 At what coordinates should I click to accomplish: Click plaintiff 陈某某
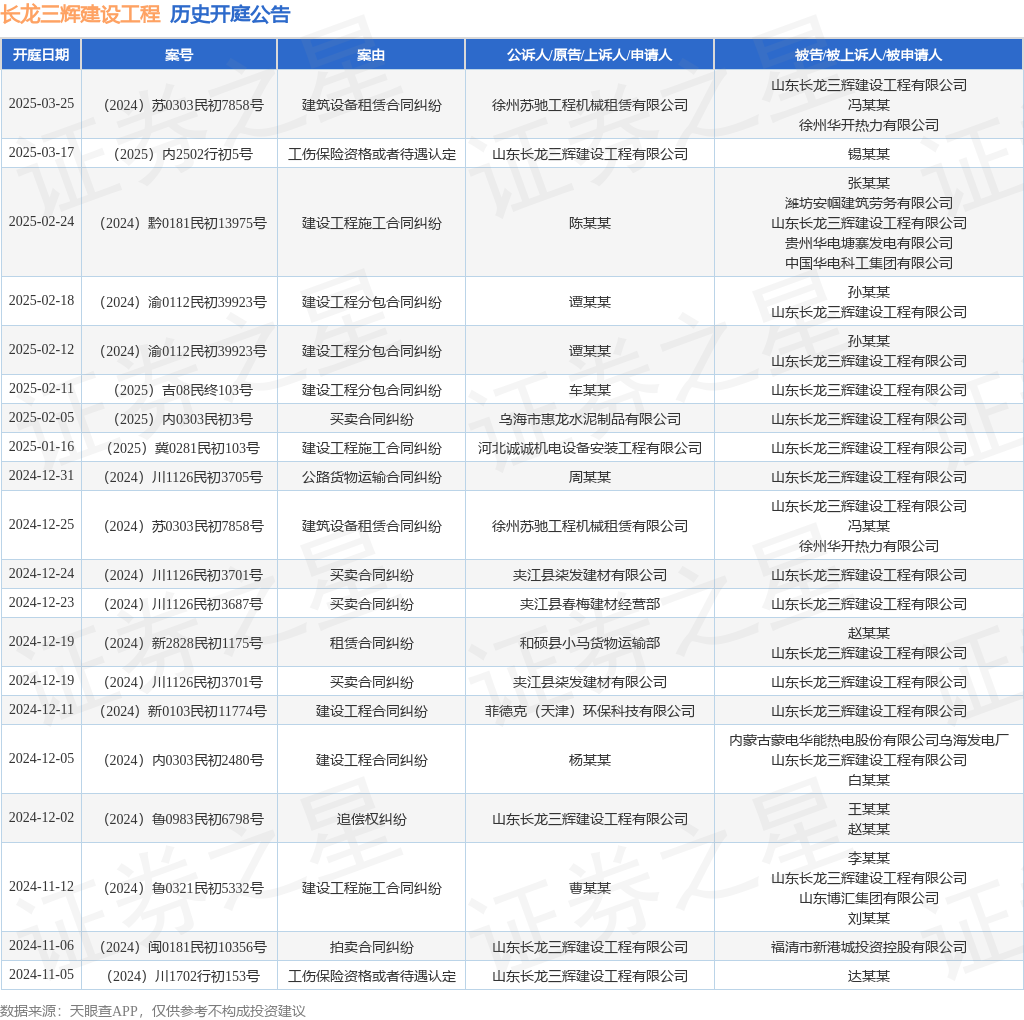(590, 223)
